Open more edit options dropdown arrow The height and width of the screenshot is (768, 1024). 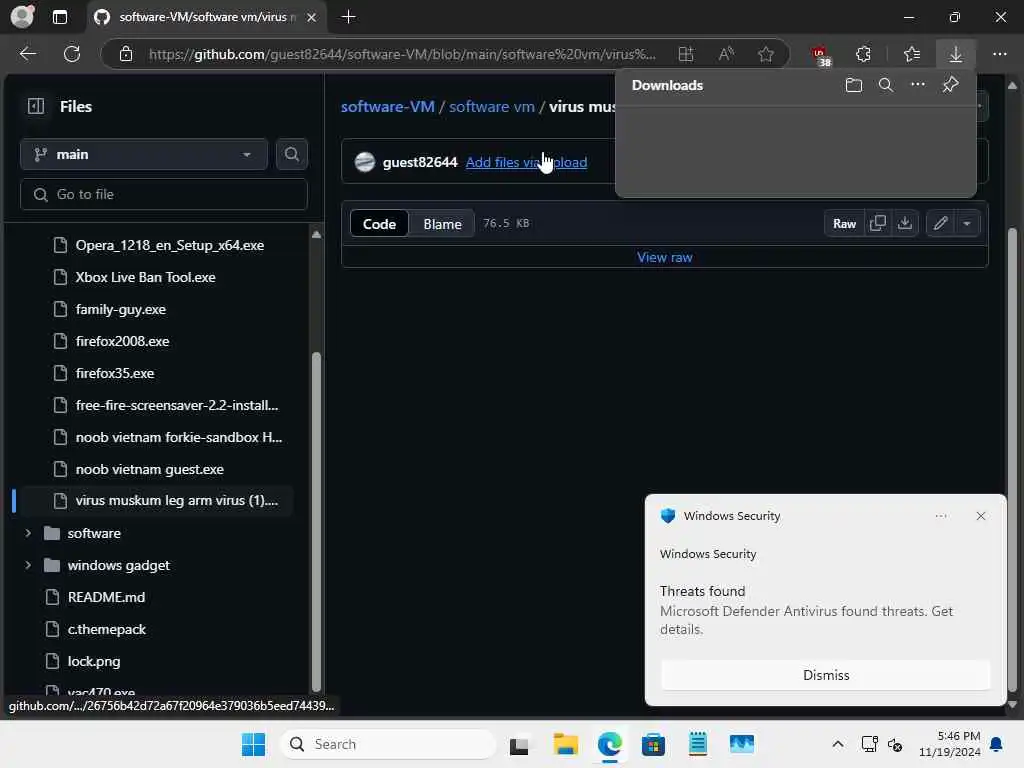tap(967, 223)
